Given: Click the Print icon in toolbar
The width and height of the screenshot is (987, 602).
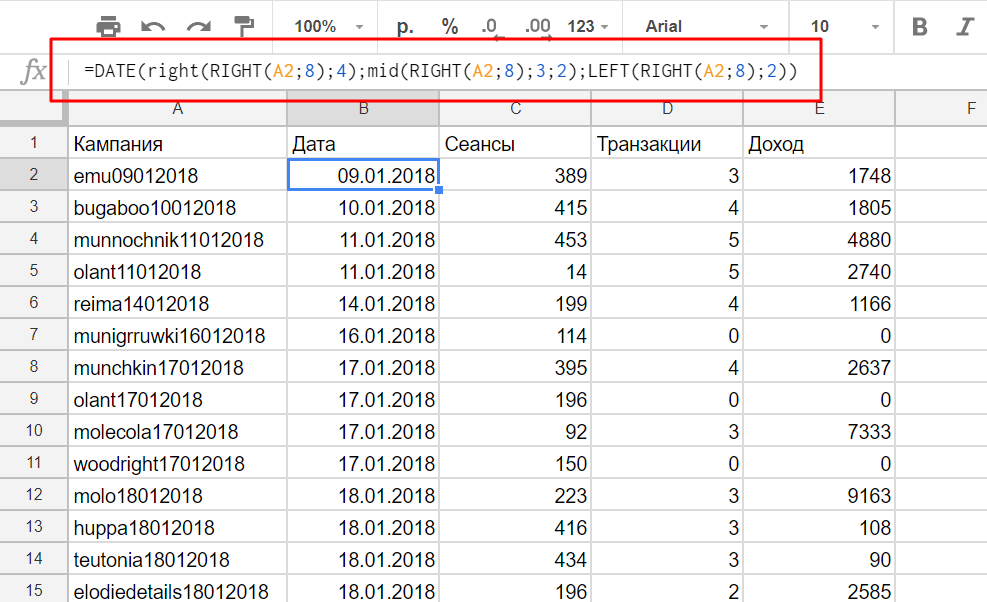Looking at the screenshot, I should click(x=109, y=27).
